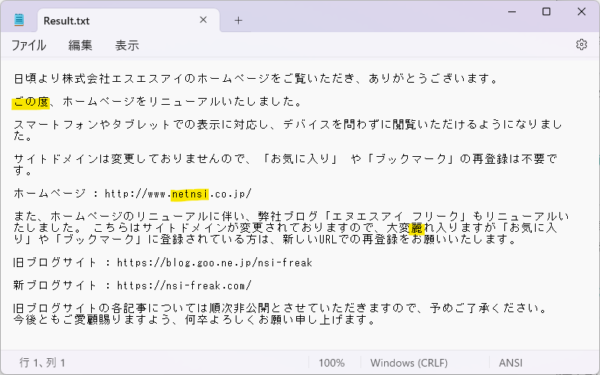
Task: Click the highlighted netnsi in URL
Action: 189,194
